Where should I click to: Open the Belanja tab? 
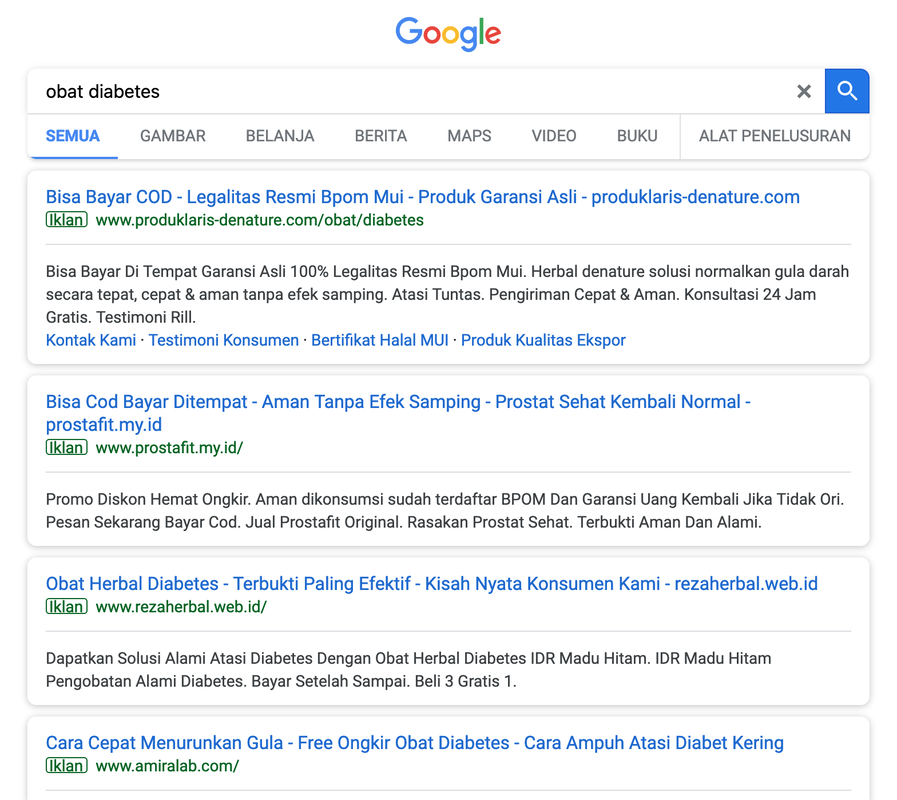[280, 136]
